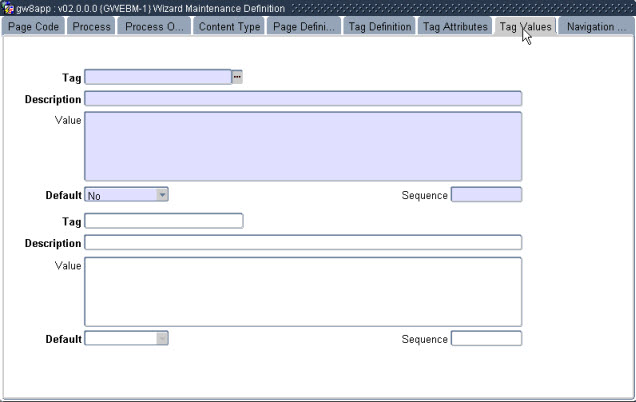The image size is (636, 402).
Task: Click the second Description field
Action: pyautogui.click(x=303, y=243)
